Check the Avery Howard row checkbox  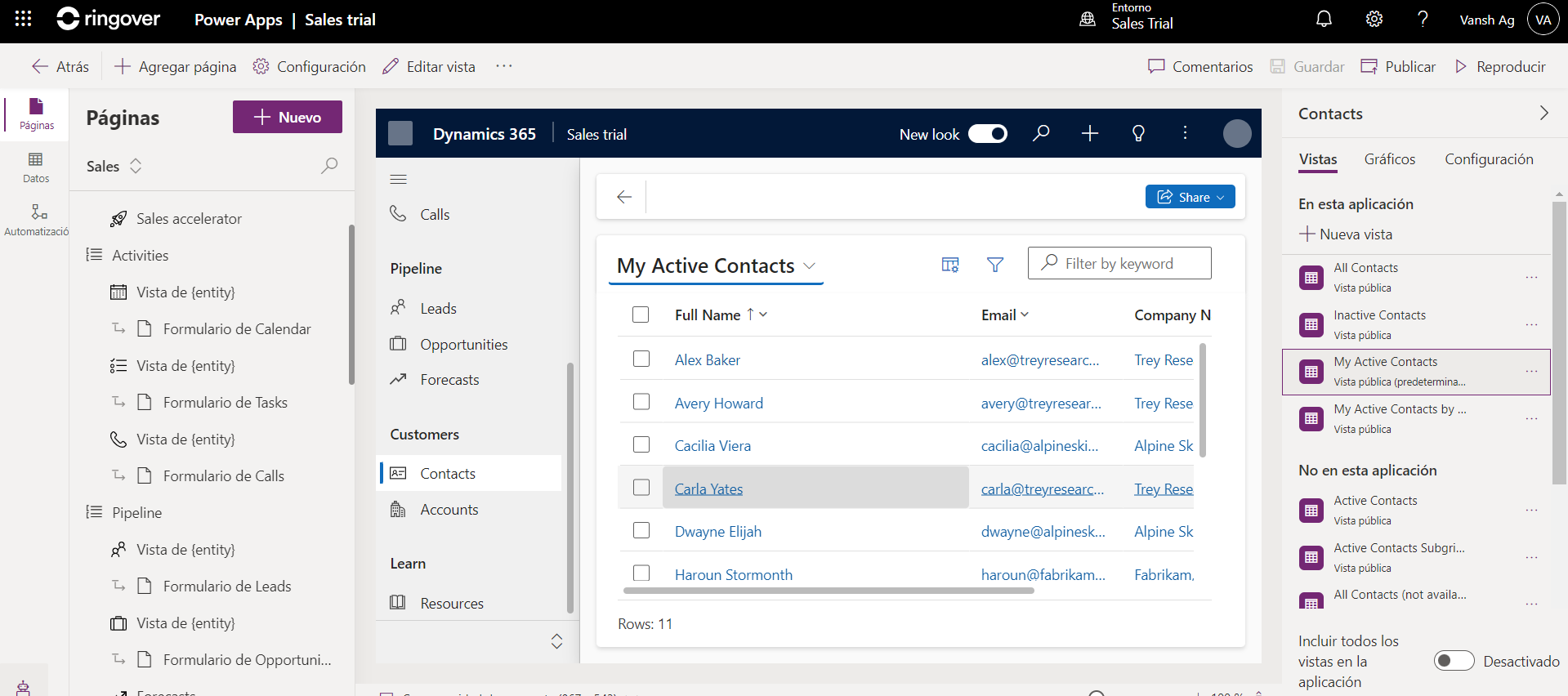641,402
